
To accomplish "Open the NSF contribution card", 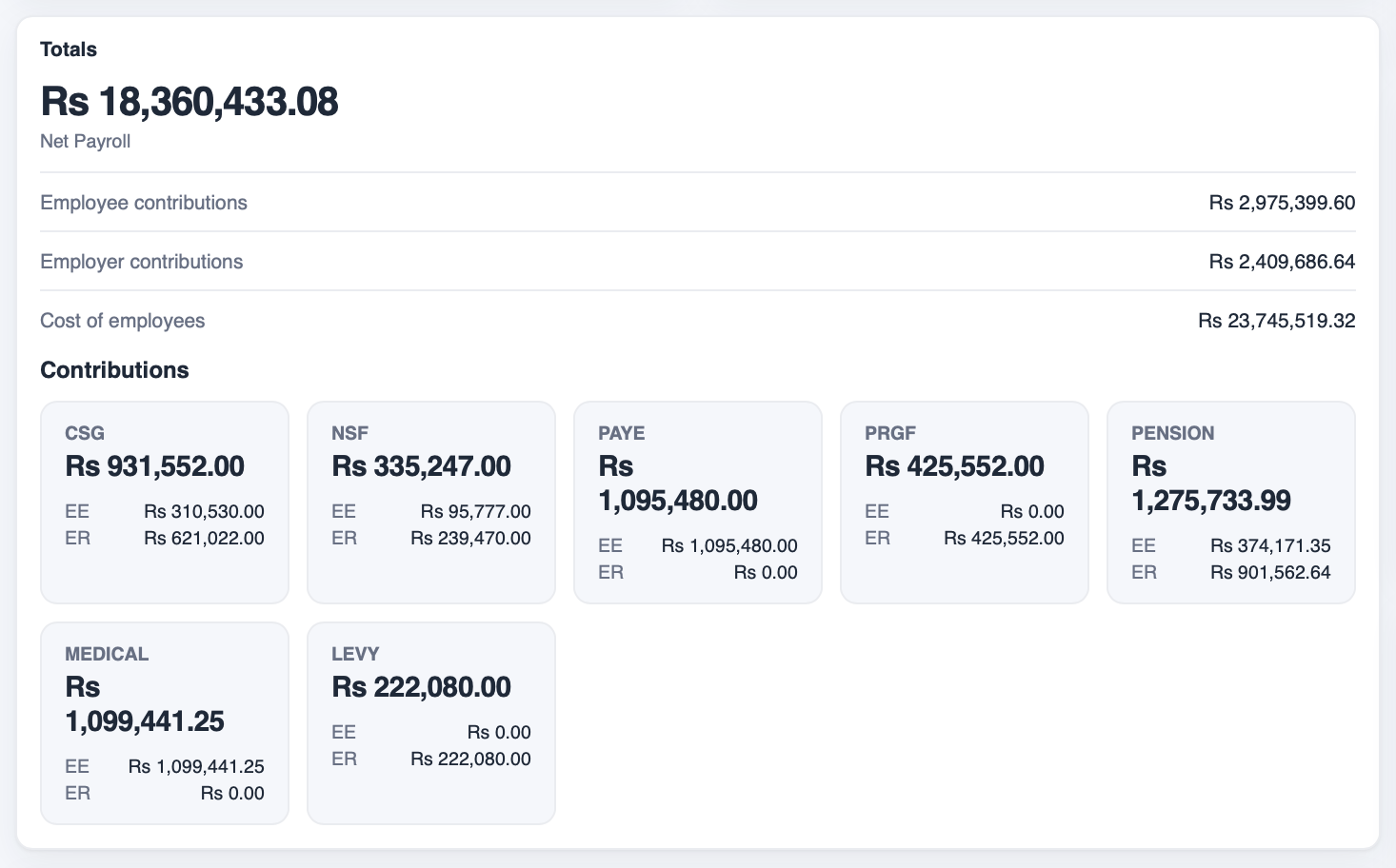I will click(431, 503).
